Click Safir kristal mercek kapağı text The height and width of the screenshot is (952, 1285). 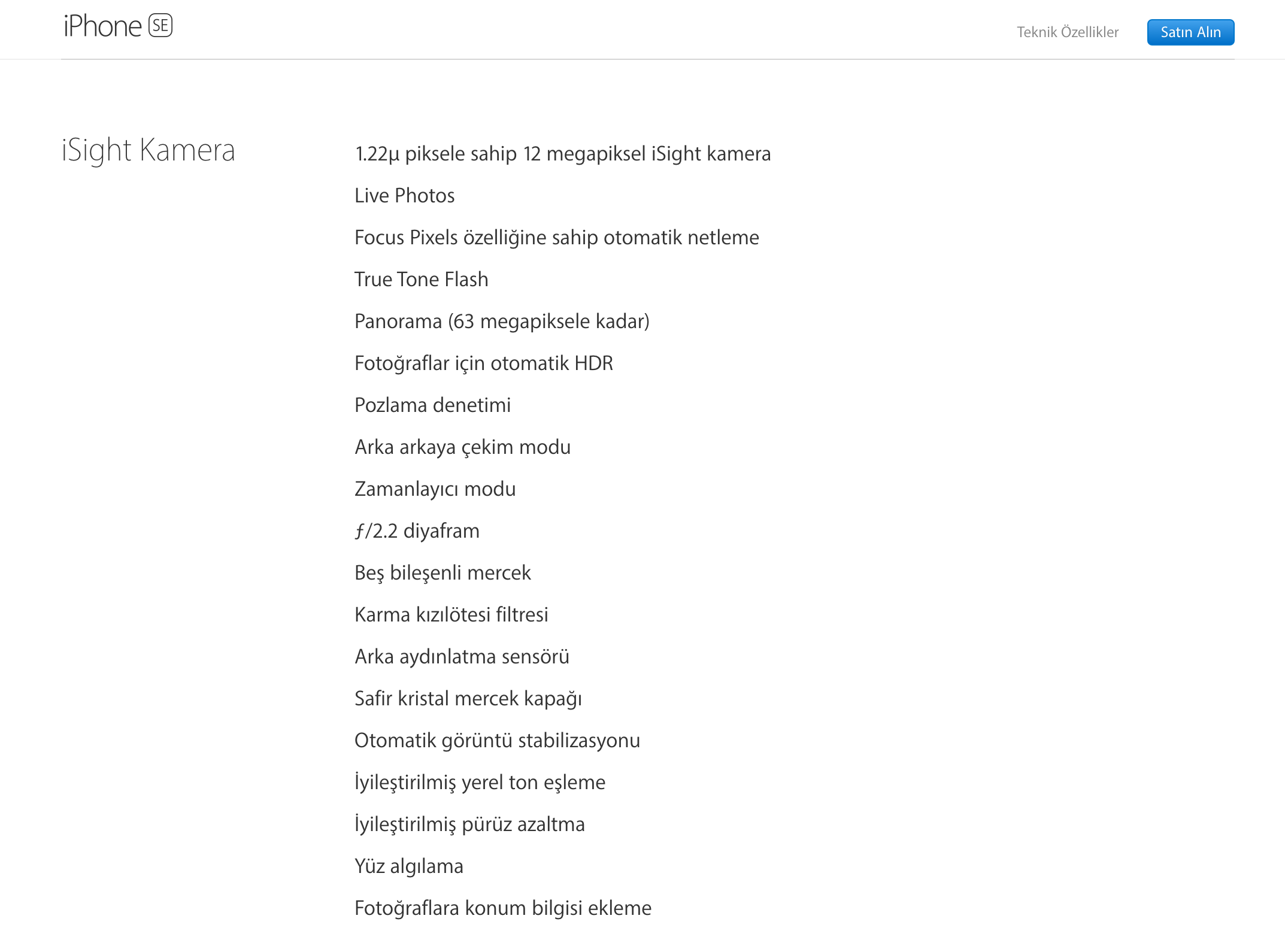pos(468,699)
